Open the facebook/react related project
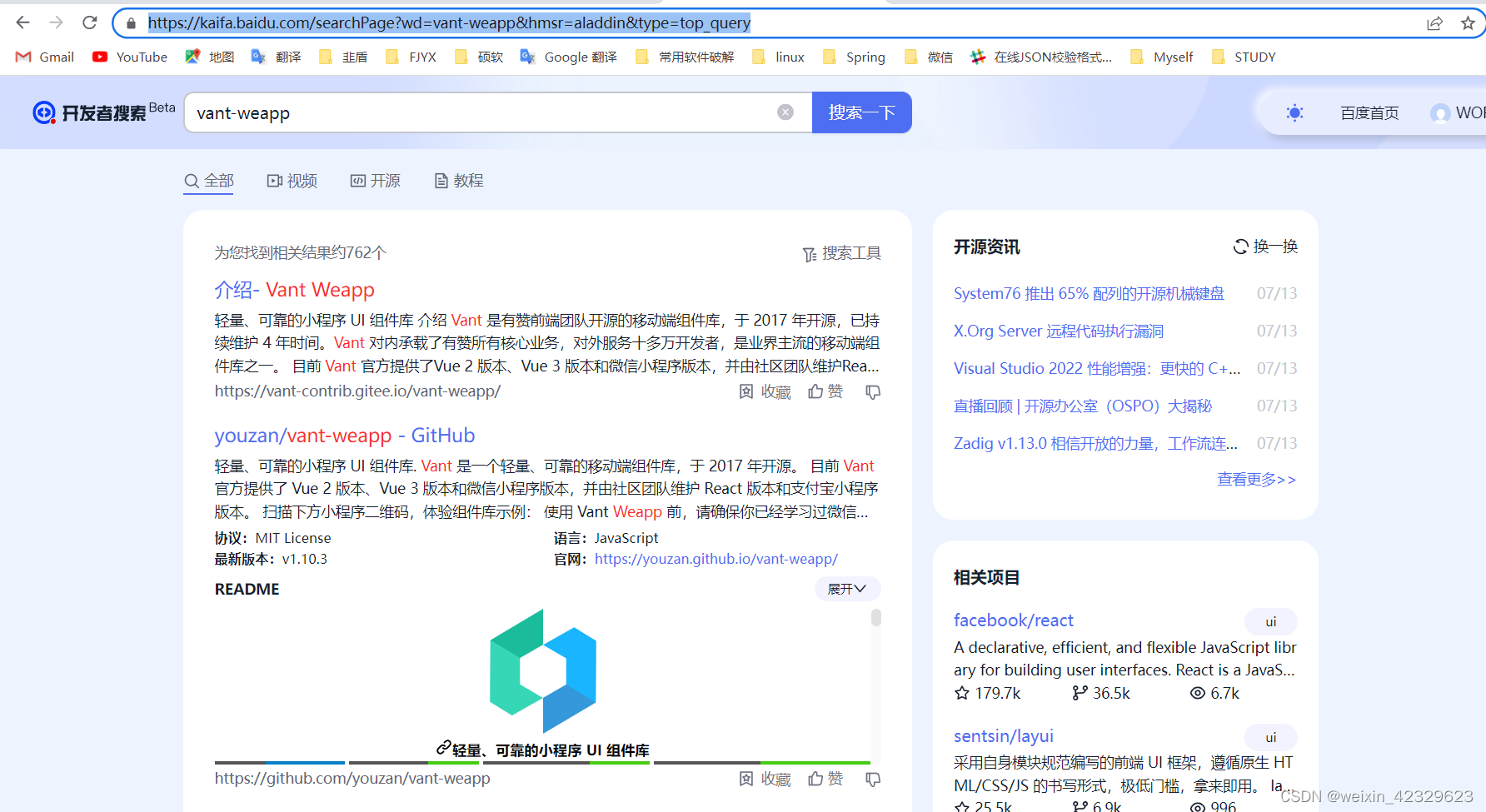Viewport: 1486px width, 812px height. 1014,620
